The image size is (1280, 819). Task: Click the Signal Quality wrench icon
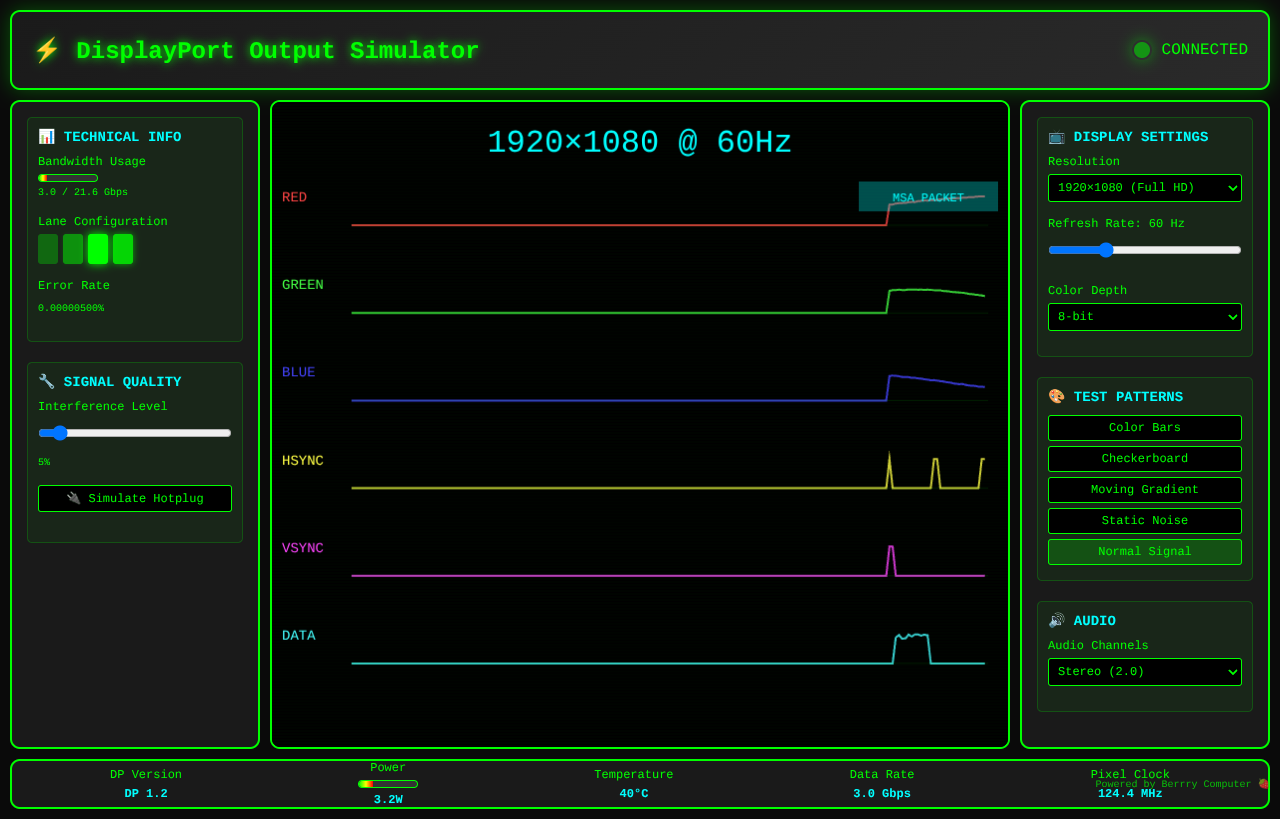46,381
